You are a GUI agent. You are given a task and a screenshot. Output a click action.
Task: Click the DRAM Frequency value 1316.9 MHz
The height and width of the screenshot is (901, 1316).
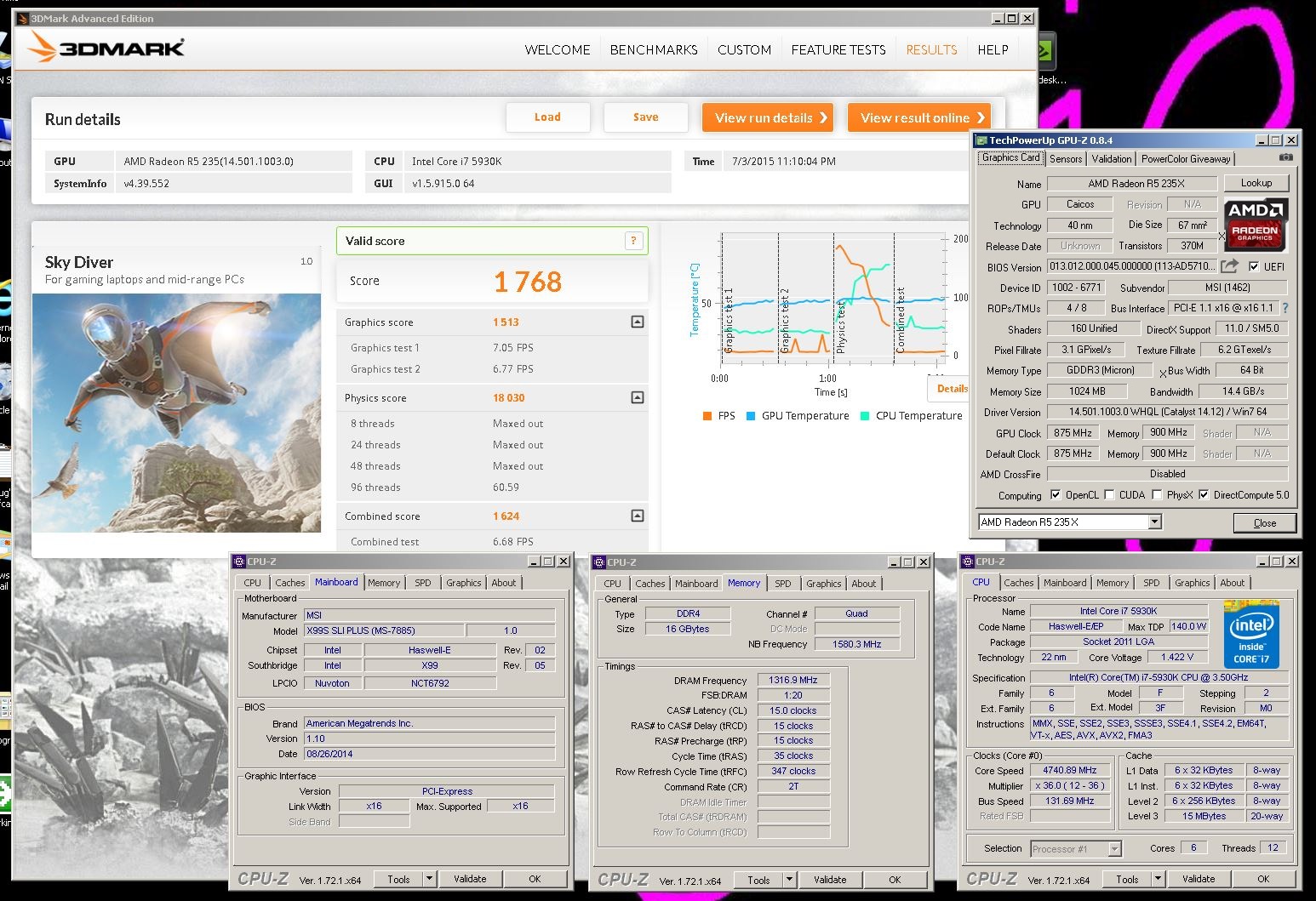[x=792, y=680]
